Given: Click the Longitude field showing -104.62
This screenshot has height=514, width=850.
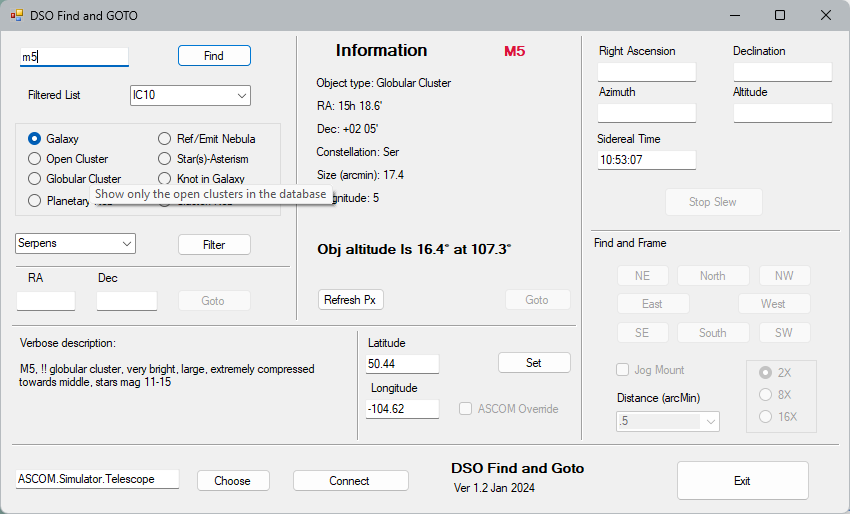Looking at the screenshot, I should [402, 409].
